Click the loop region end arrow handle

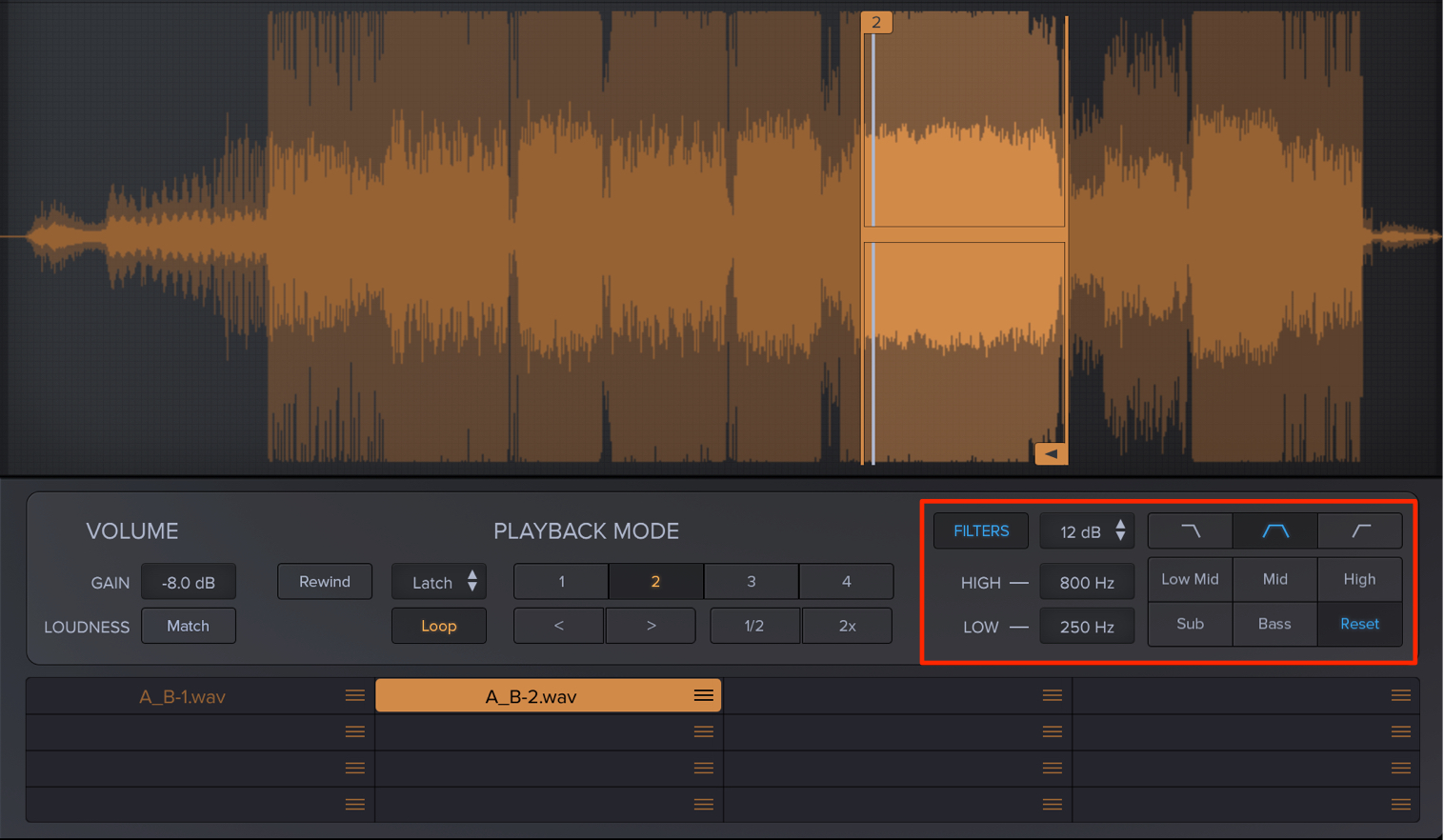click(x=1051, y=453)
